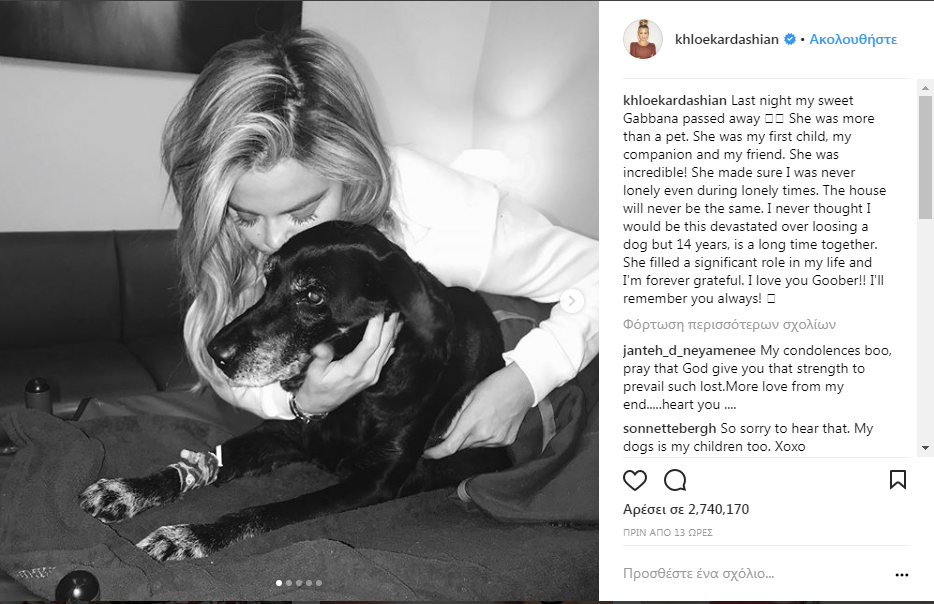The height and width of the screenshot is (604, 934).
Task: Follow account via Ακολουθήστε link
Action: pyautogui.click(x=853, y=39)
